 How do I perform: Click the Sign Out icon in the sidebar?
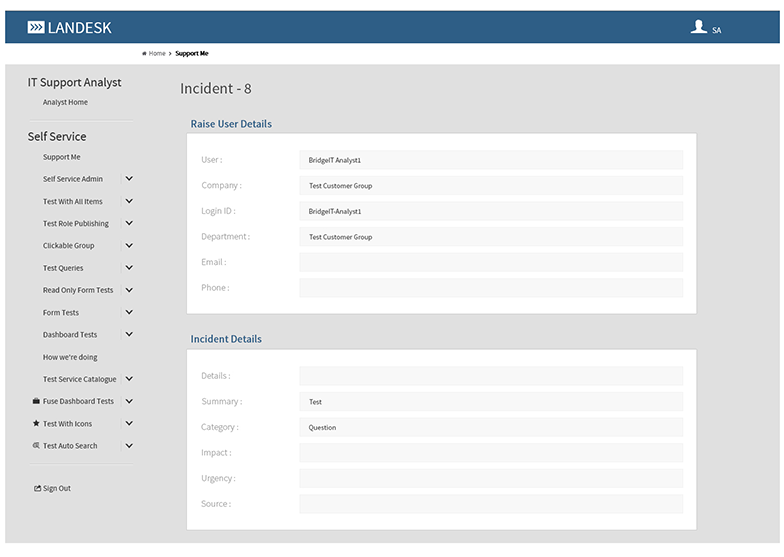coord(37,489)
